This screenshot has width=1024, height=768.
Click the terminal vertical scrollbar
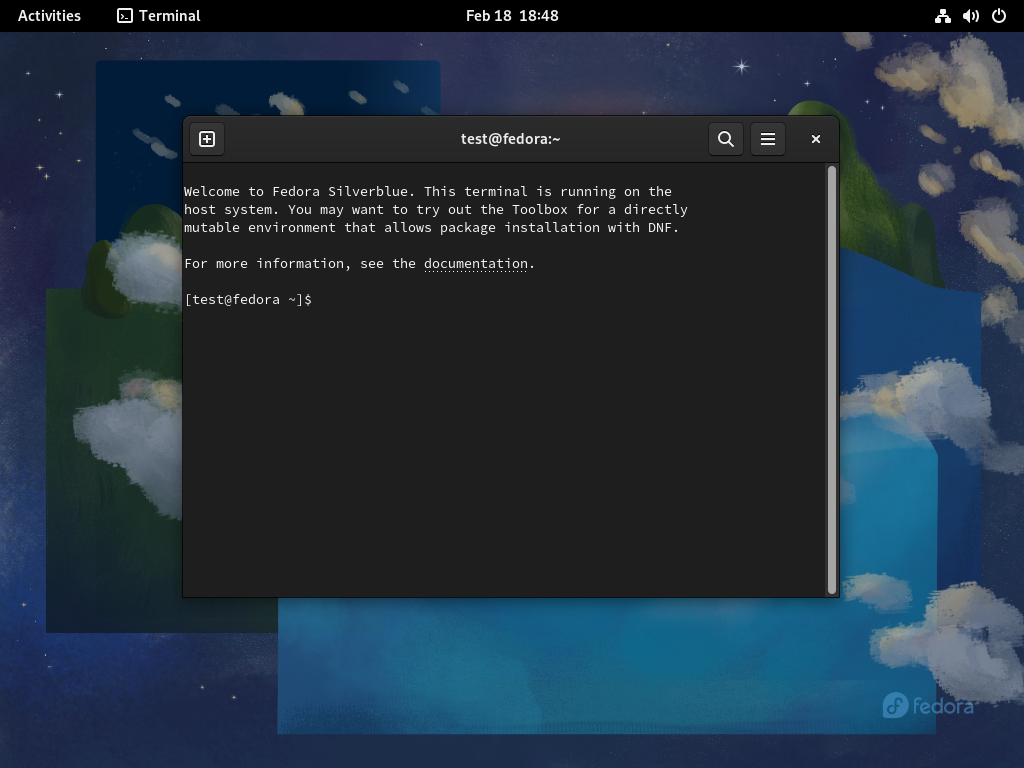pos(832,379)
